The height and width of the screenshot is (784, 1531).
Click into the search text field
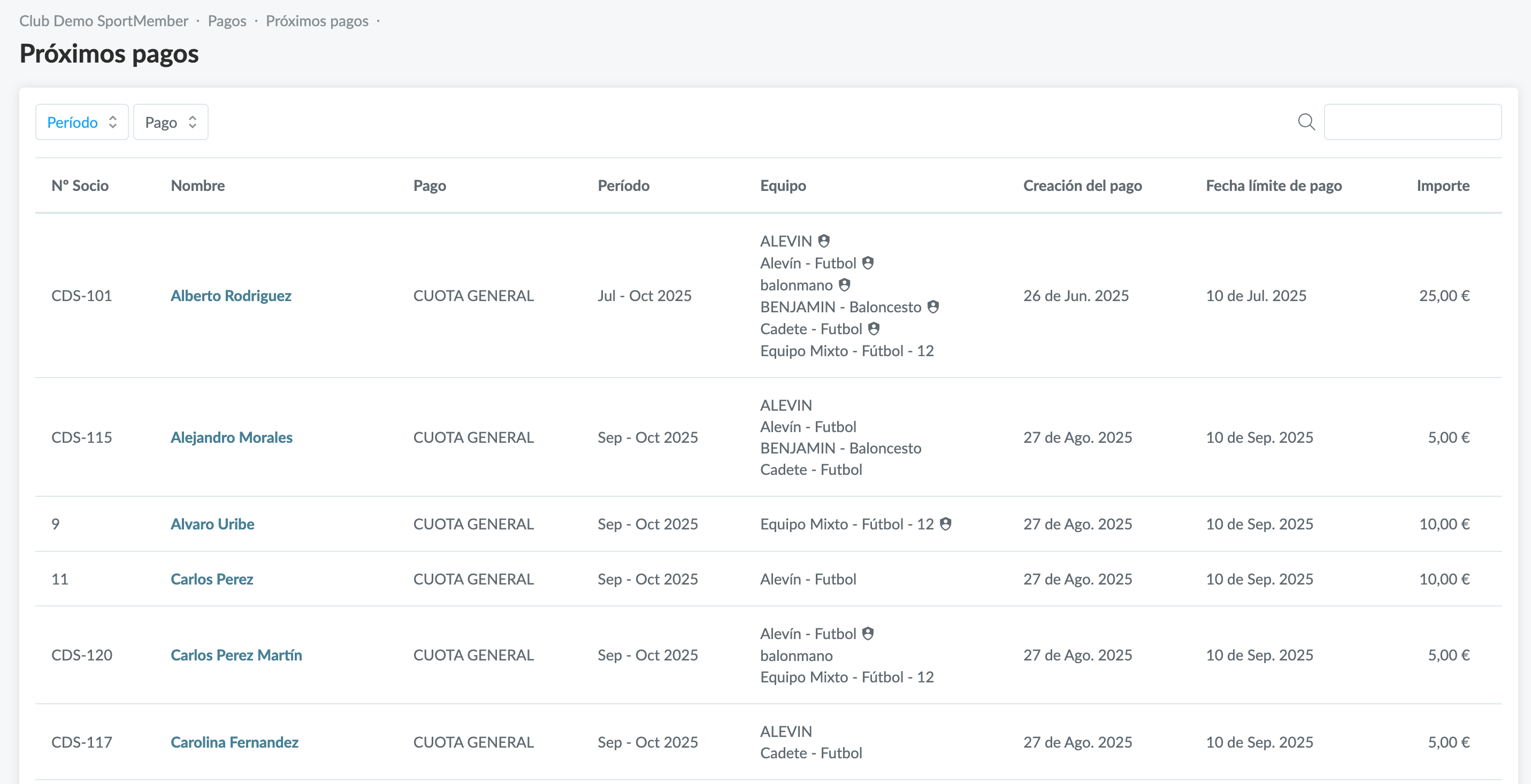pos(1412,122)
